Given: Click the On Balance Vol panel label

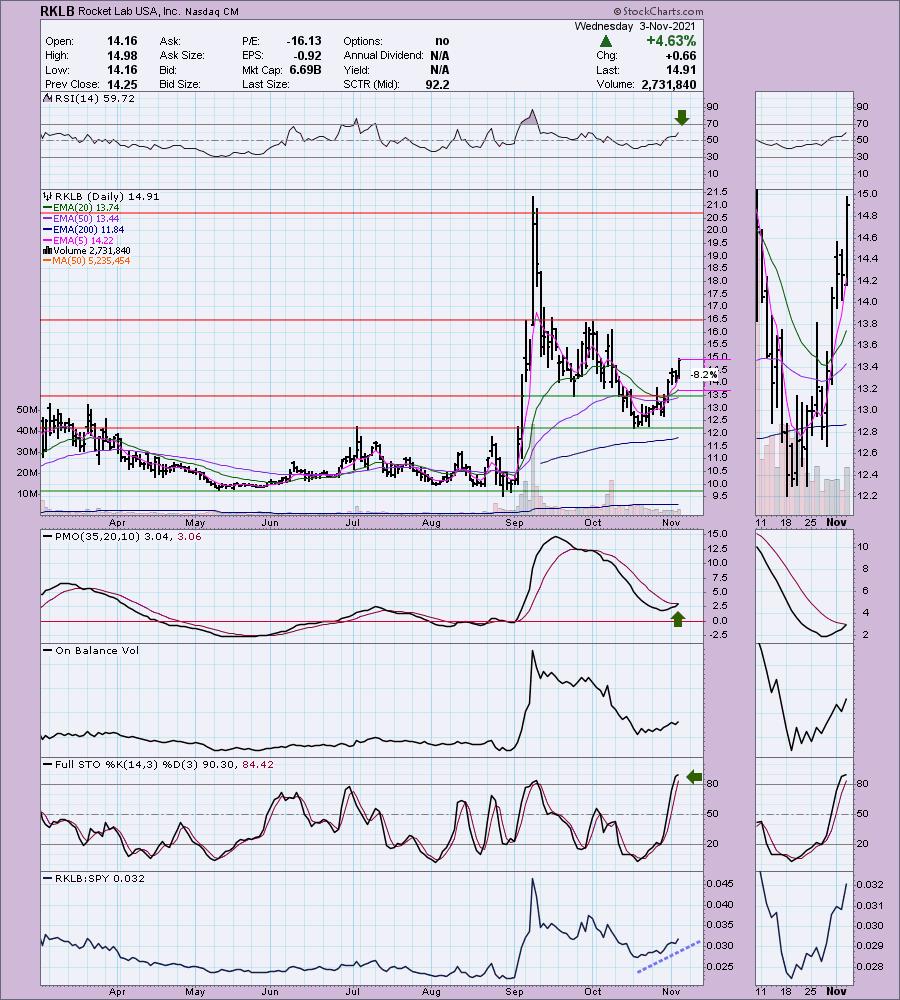Looking at the screenshot, I should click(x=97, y=651).
